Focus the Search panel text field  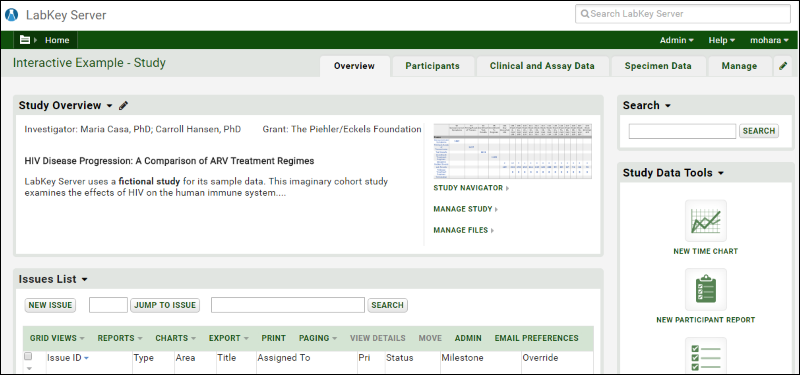[x=682, y=131]
